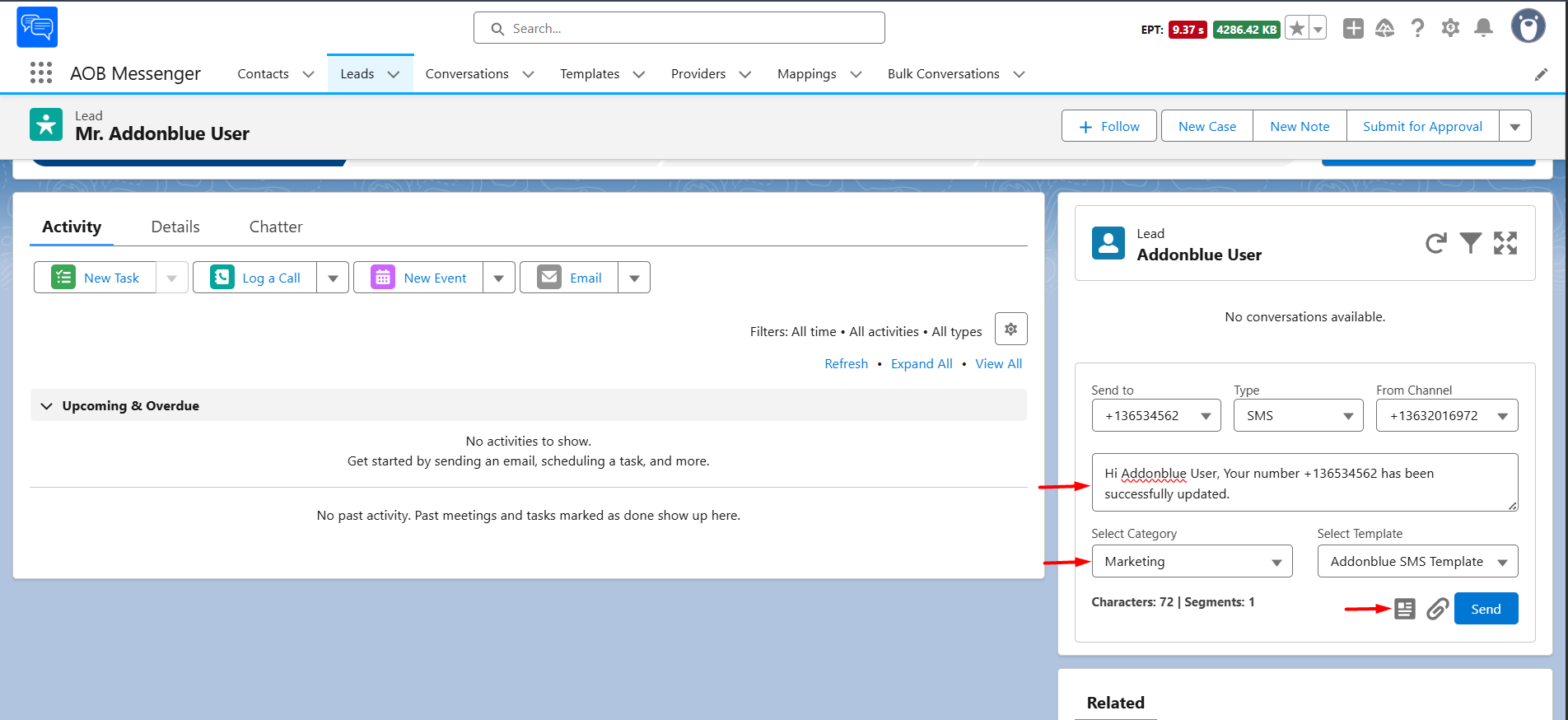Open conversation filter funnel icon

(x=1470, y=243)
